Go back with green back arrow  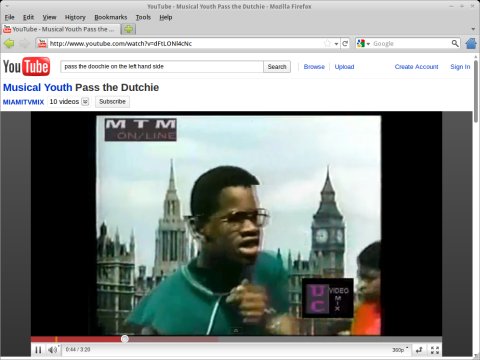pyautogui.click(x=9, y=43)
